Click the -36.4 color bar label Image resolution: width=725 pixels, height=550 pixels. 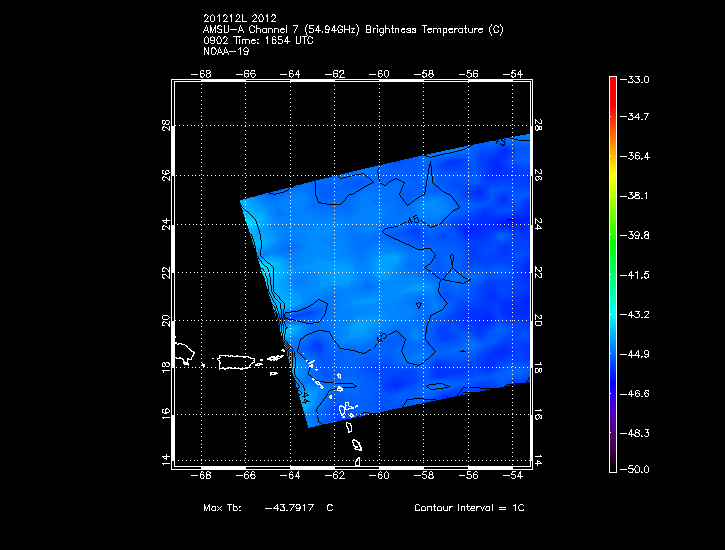pos(634,156)
